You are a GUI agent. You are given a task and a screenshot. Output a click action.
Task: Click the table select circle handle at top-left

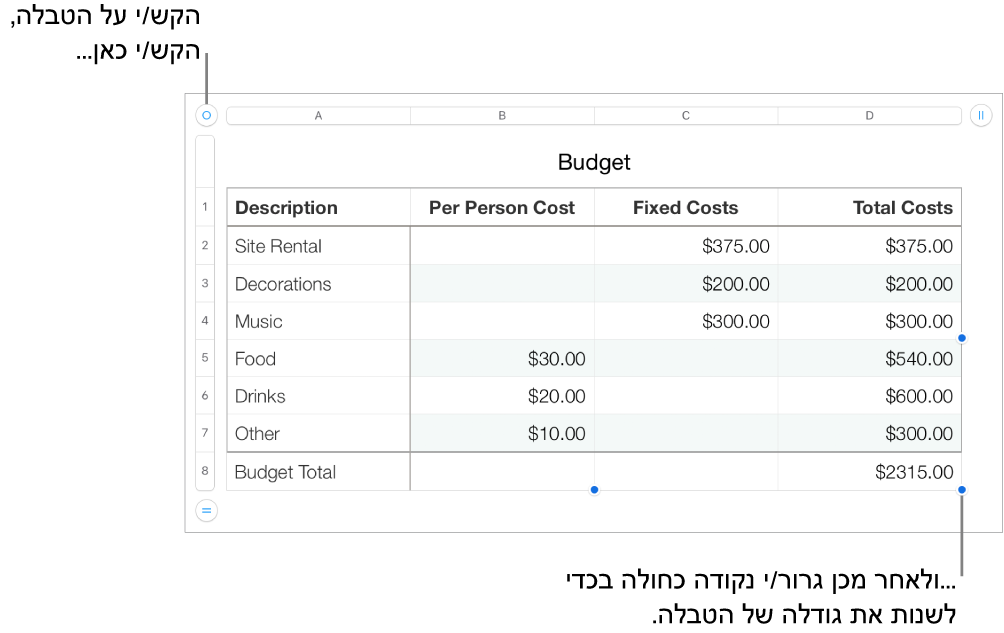[x=206, y=115]
